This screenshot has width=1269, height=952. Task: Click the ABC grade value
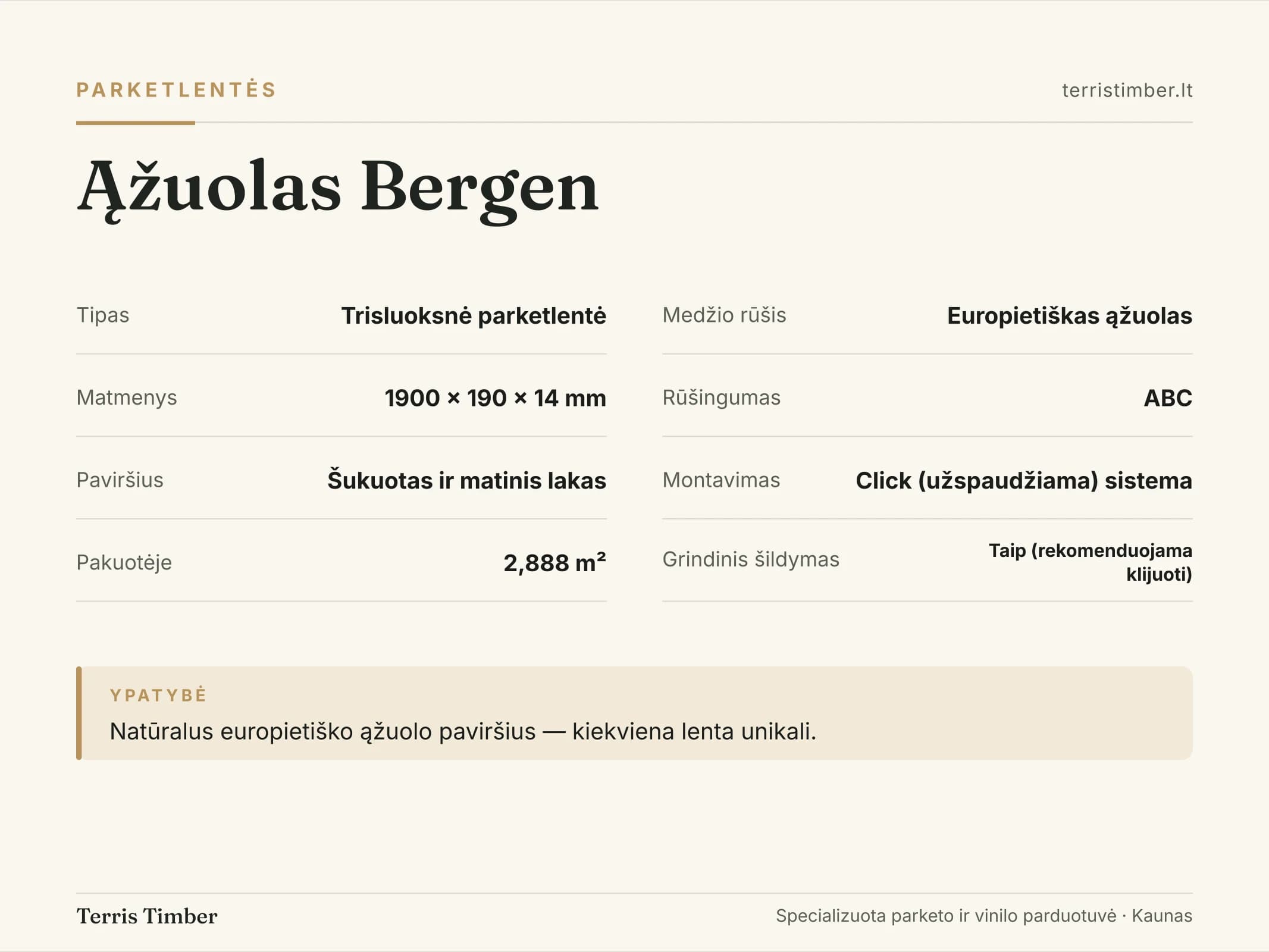[x=1168, y=398]
